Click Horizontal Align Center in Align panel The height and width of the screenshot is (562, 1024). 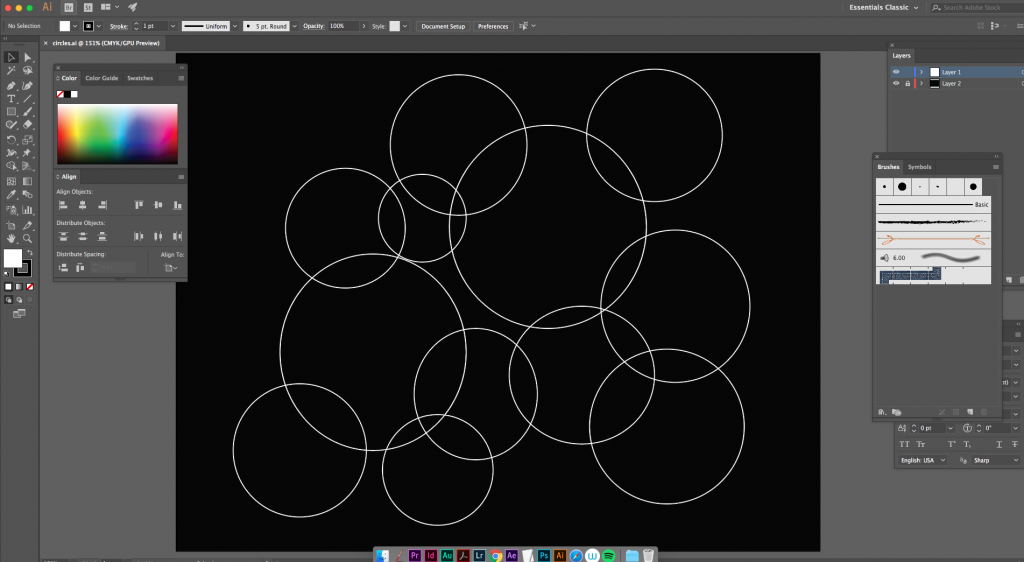pyautogui.click(x=82, y=205)
